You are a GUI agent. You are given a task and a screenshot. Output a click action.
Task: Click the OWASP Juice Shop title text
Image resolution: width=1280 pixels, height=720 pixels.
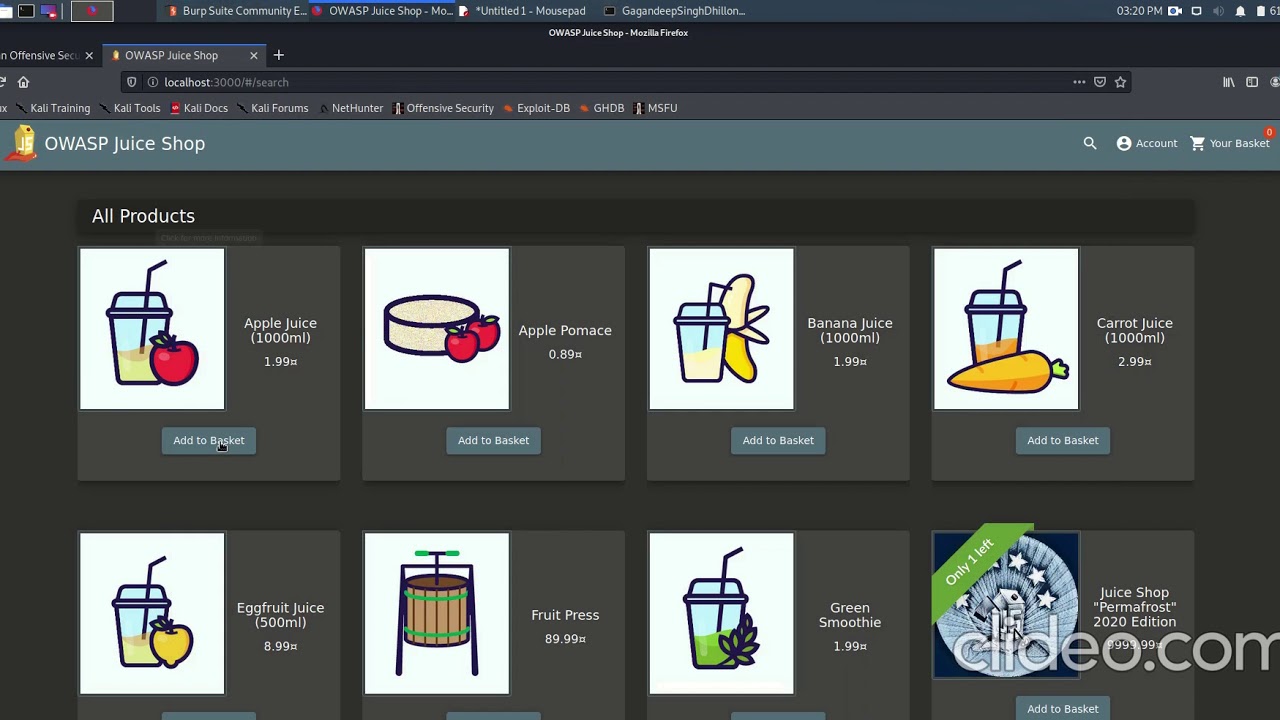[125, 143]
